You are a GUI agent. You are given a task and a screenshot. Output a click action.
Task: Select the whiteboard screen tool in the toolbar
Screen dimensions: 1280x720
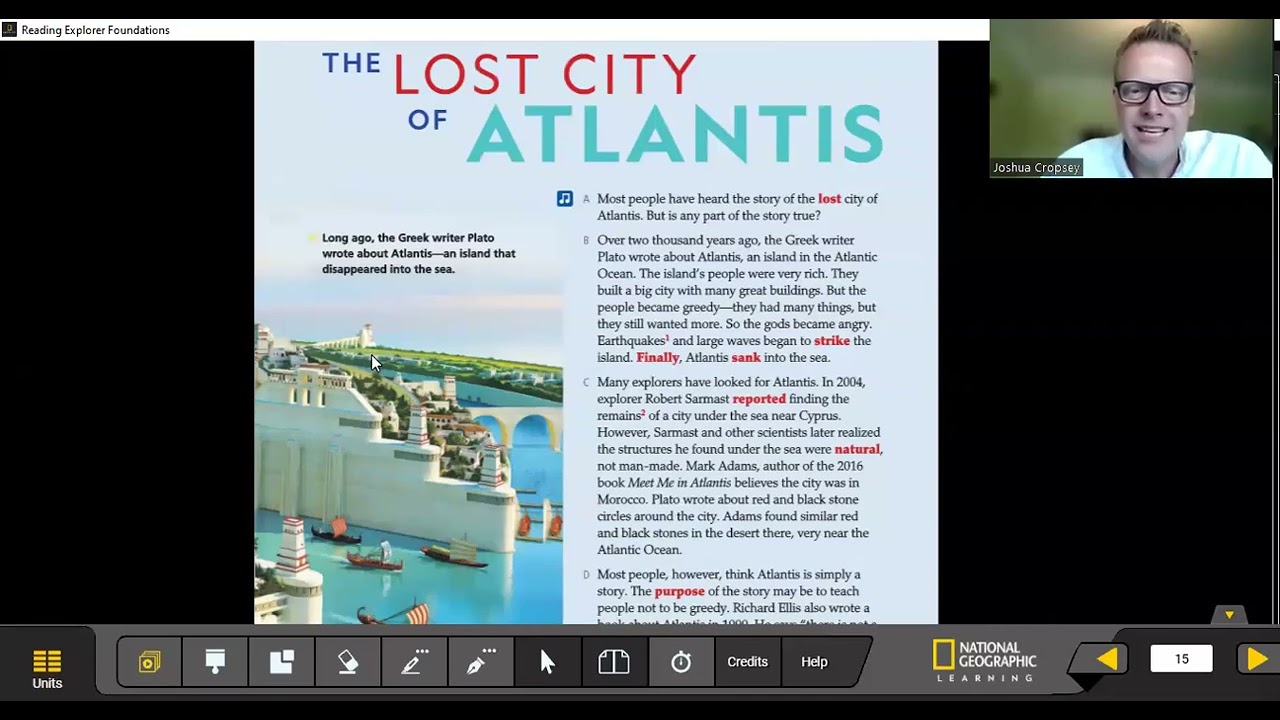coord(215,662)
